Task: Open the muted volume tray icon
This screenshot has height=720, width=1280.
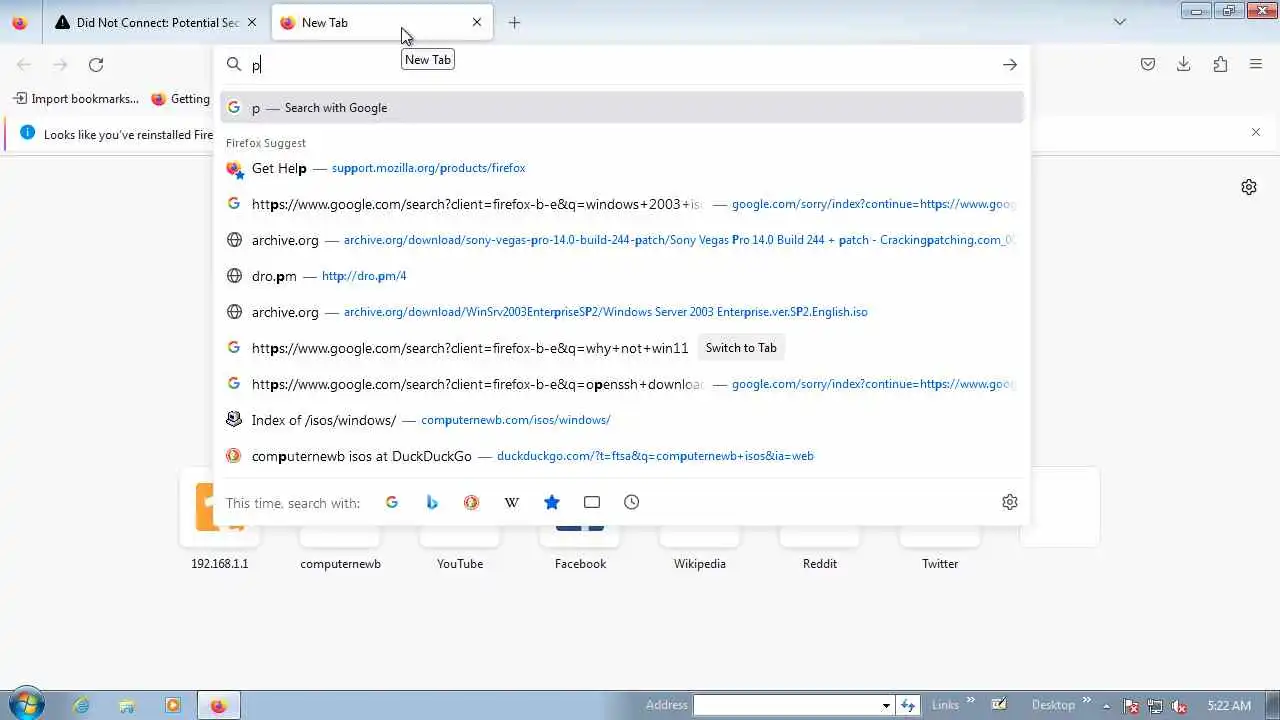Action: 1179,705
